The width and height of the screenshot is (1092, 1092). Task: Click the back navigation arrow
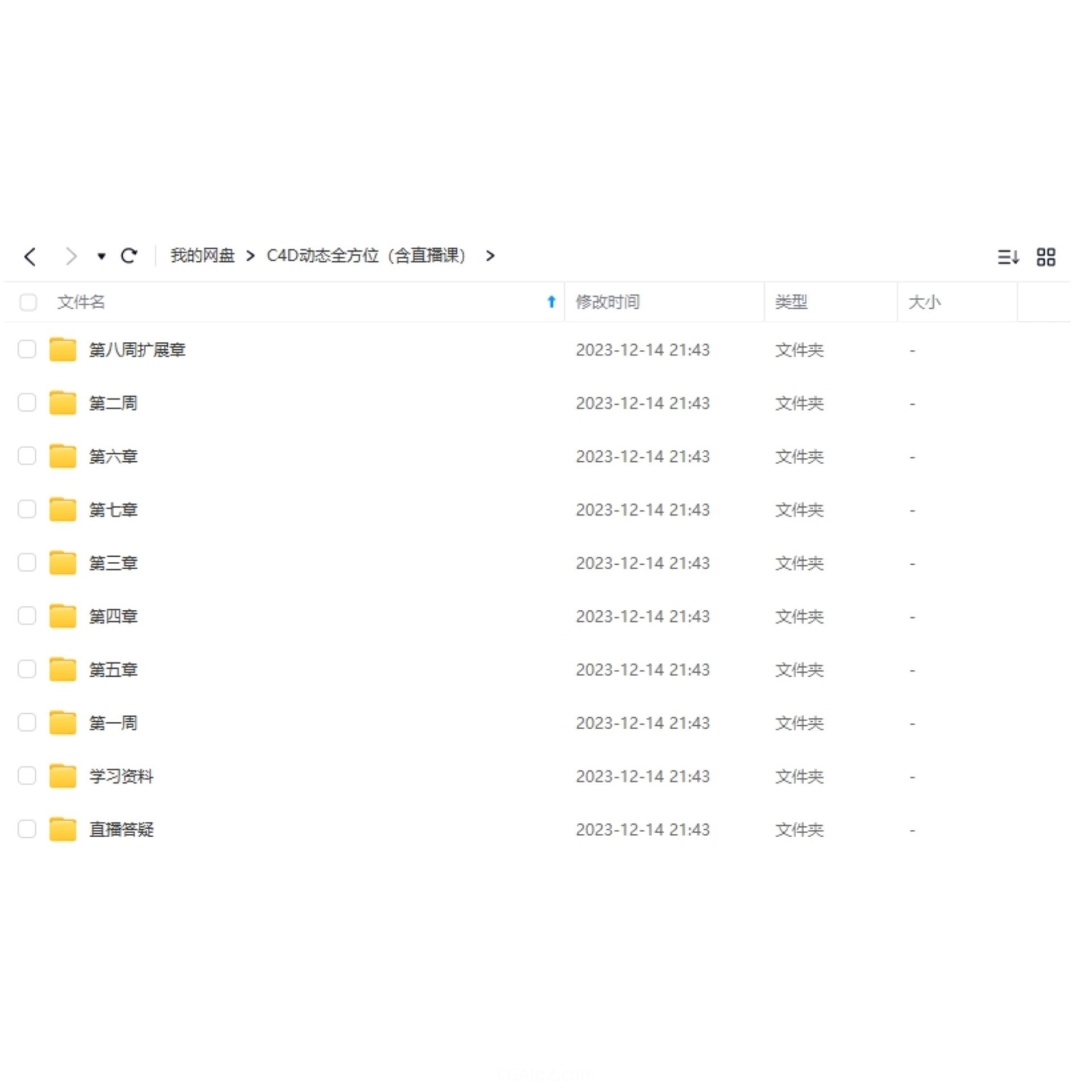31,257
